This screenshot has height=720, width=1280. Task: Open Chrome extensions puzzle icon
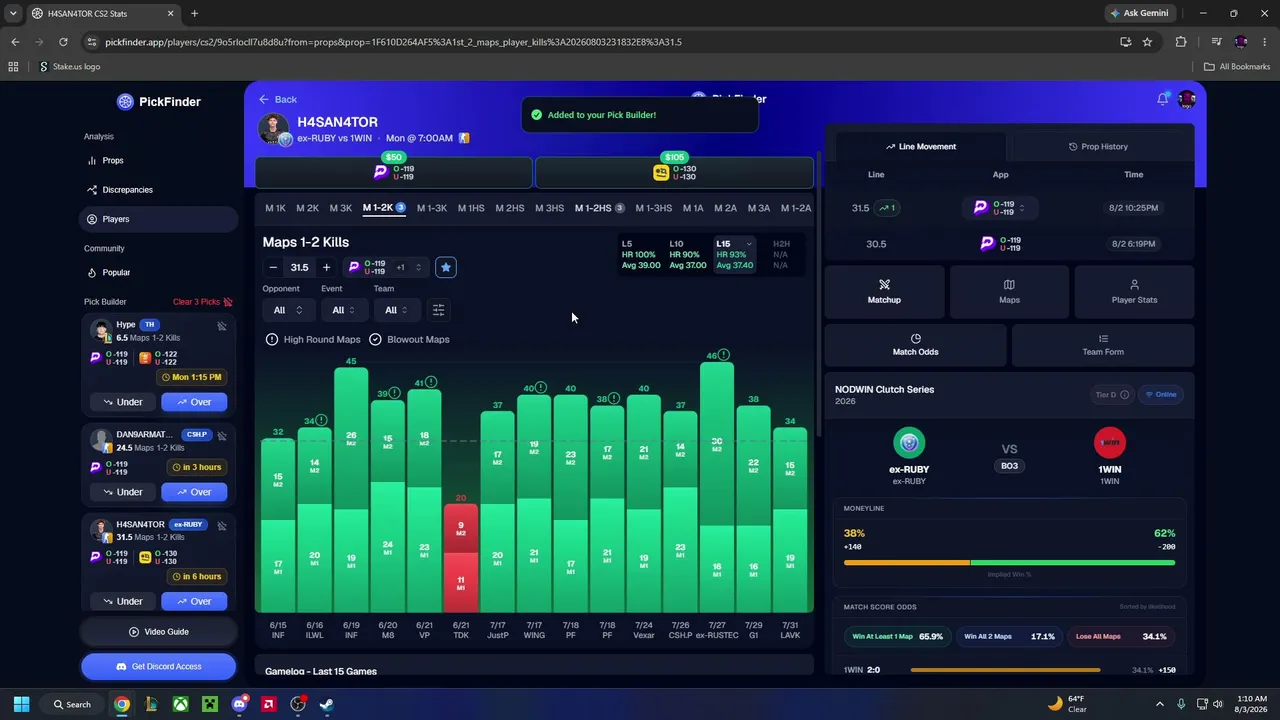tap(1181, 42)
